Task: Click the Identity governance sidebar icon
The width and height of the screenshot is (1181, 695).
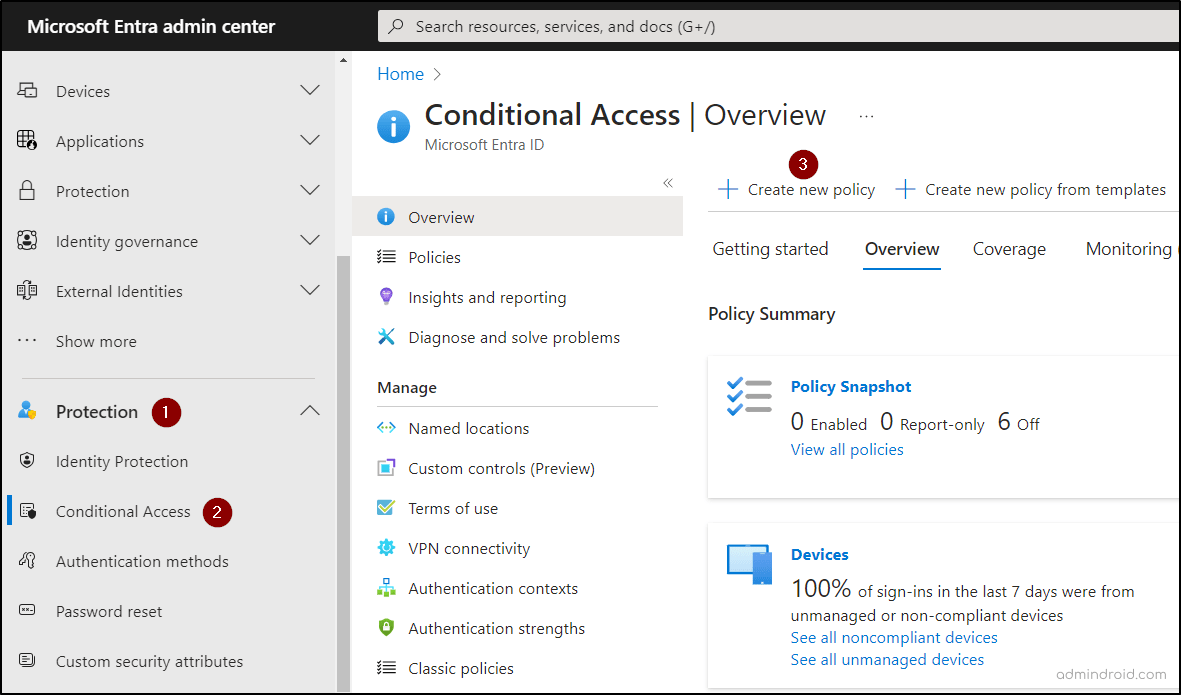Action: click(x=27, y=241)
